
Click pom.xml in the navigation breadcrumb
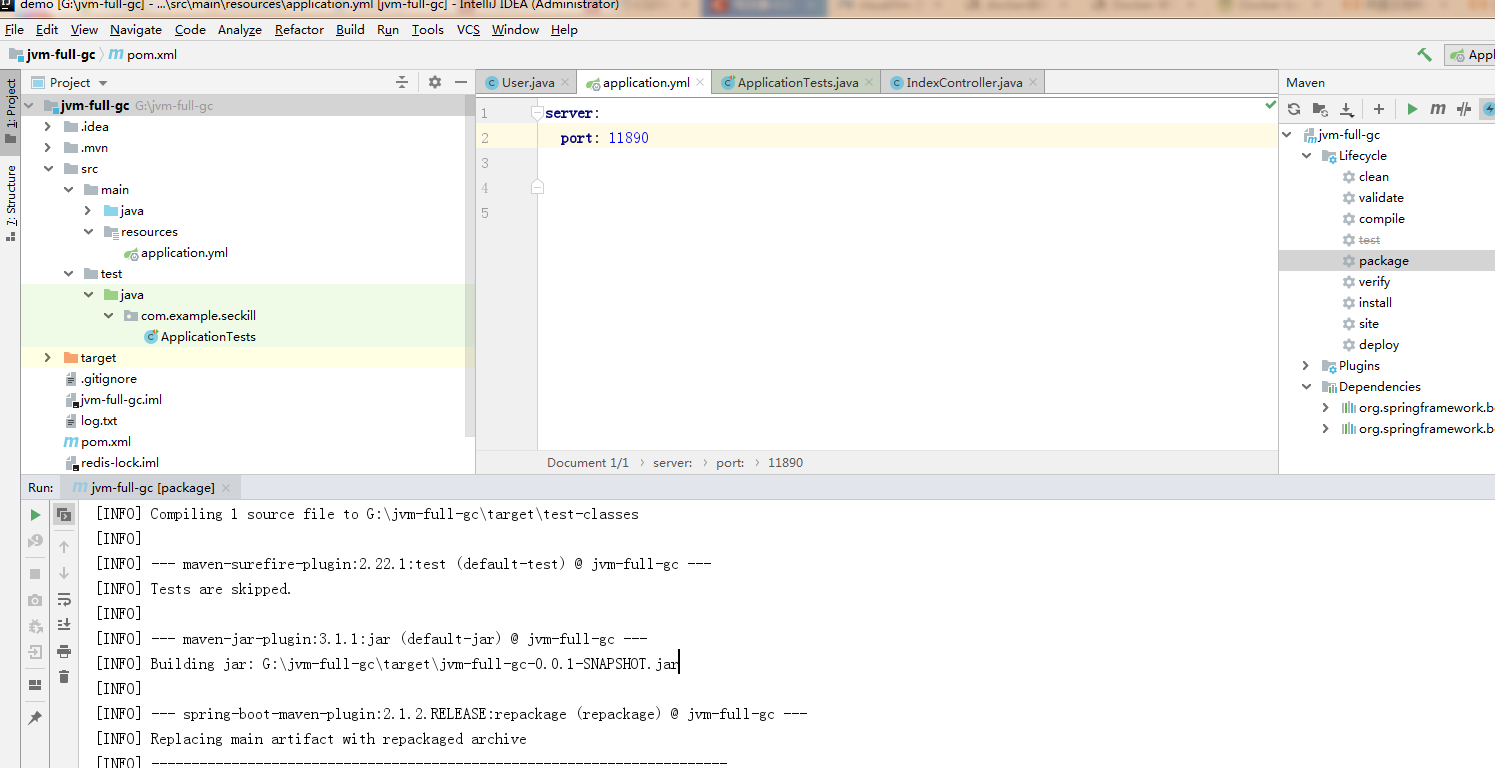(x=152, y=55)
